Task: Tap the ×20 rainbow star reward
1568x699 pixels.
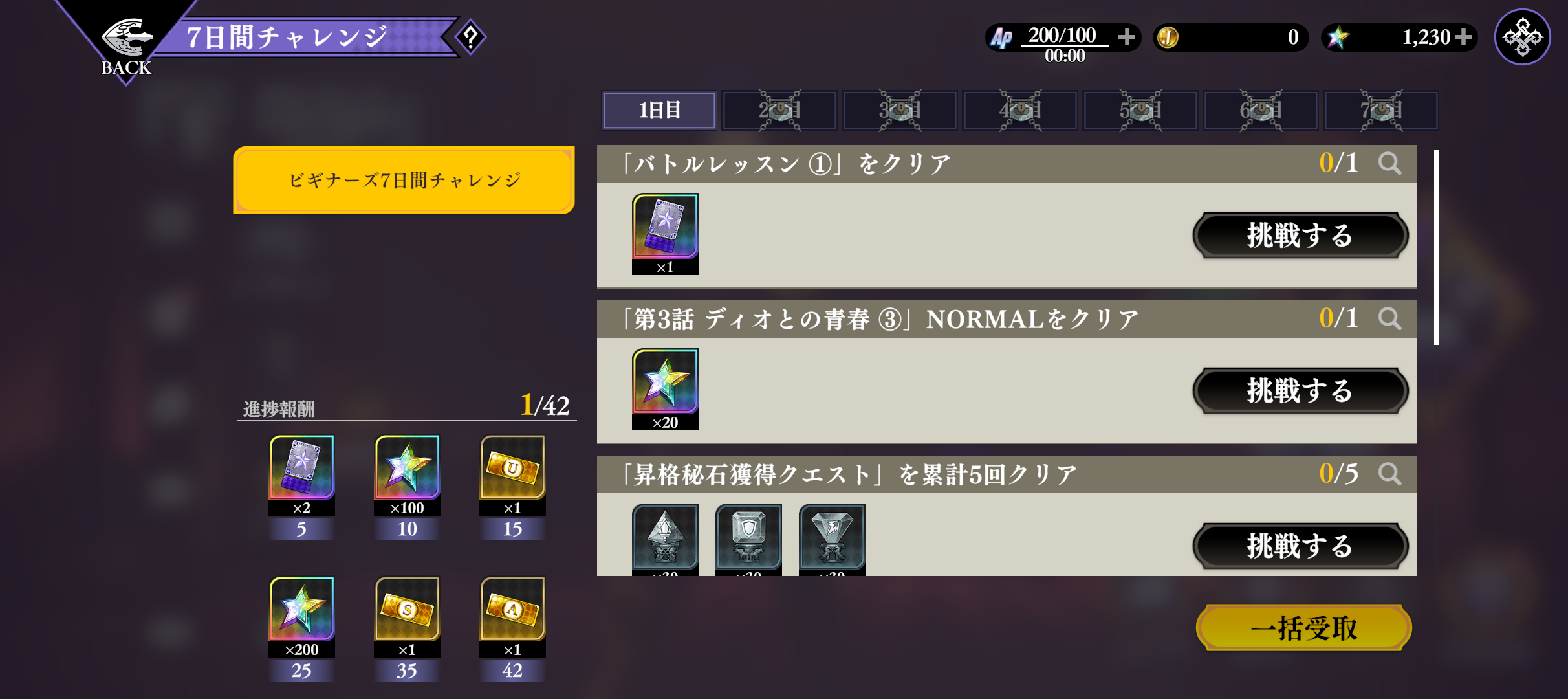Action: point(665,389)
